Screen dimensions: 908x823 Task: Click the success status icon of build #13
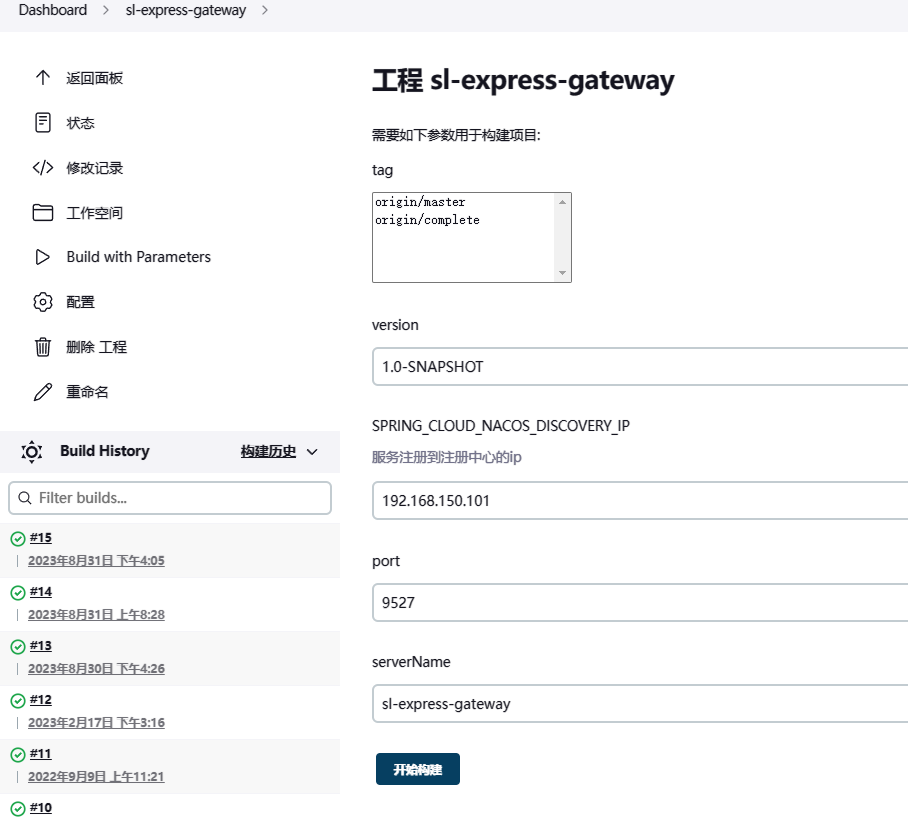coord(18,646)
